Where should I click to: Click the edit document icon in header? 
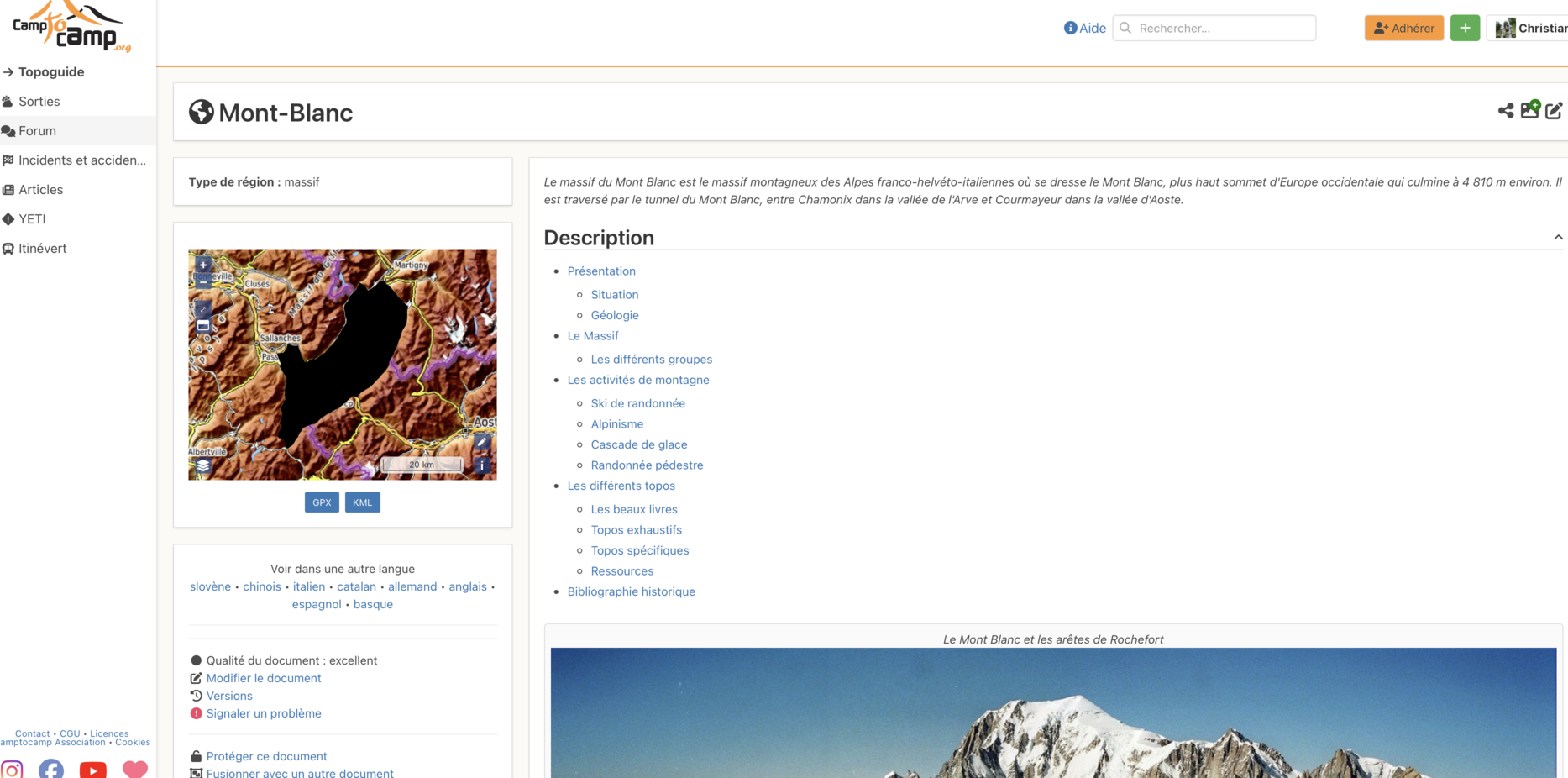1554,111
